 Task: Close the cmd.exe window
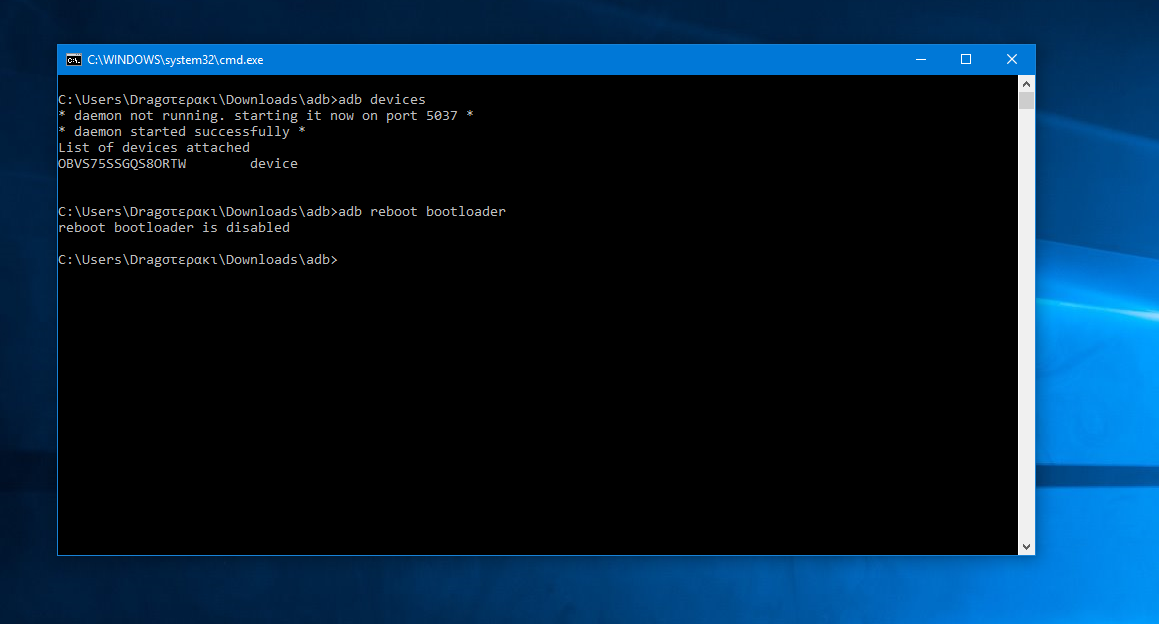(x=1012, y=60)
